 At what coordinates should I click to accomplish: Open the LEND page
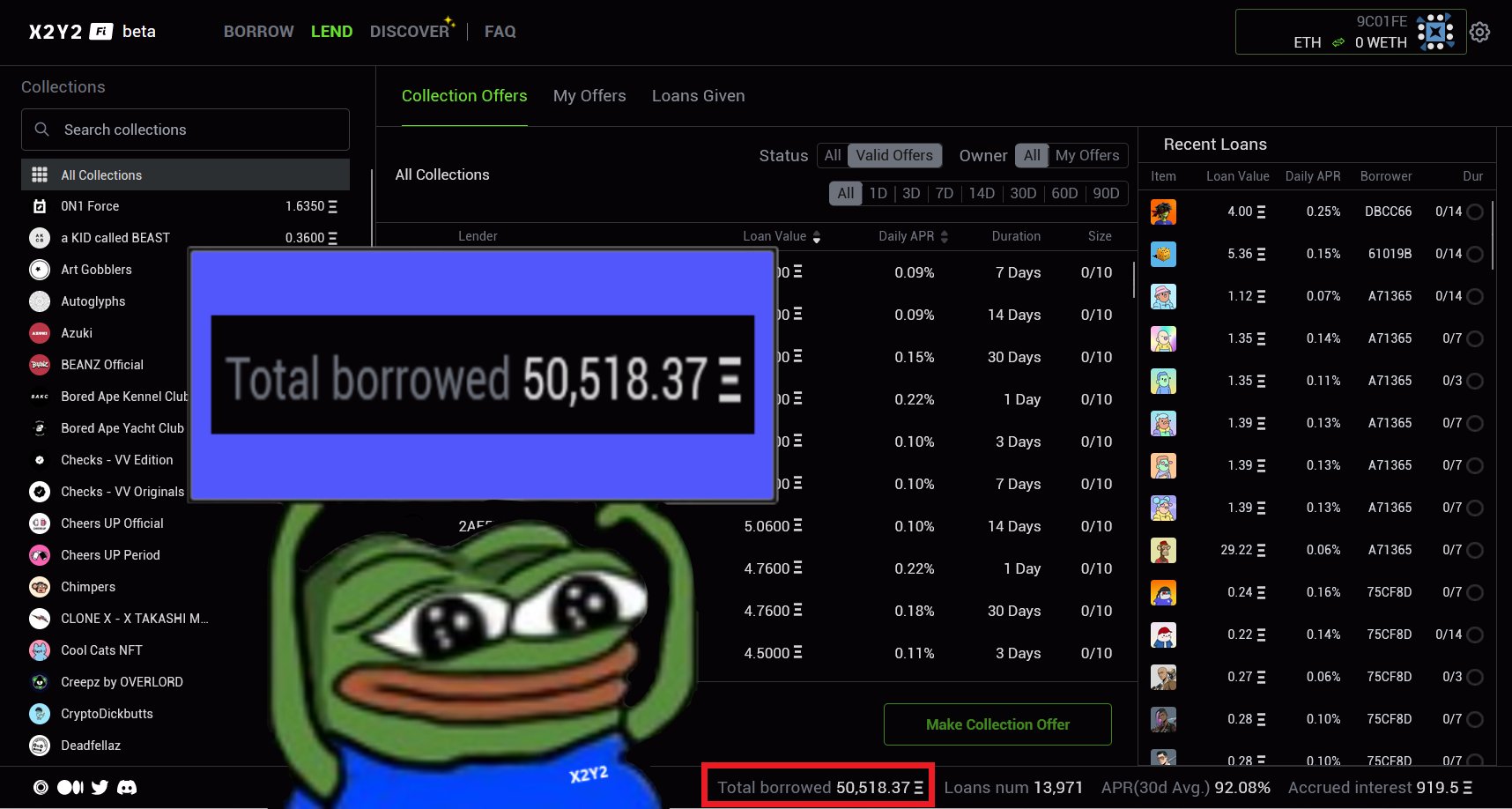pyautogui.click(x=331, y=32)
